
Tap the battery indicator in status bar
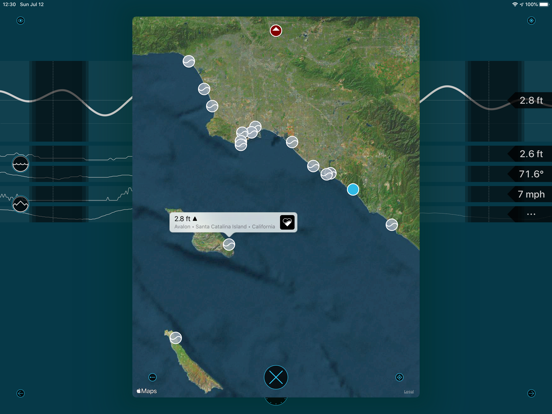point(544,4)
